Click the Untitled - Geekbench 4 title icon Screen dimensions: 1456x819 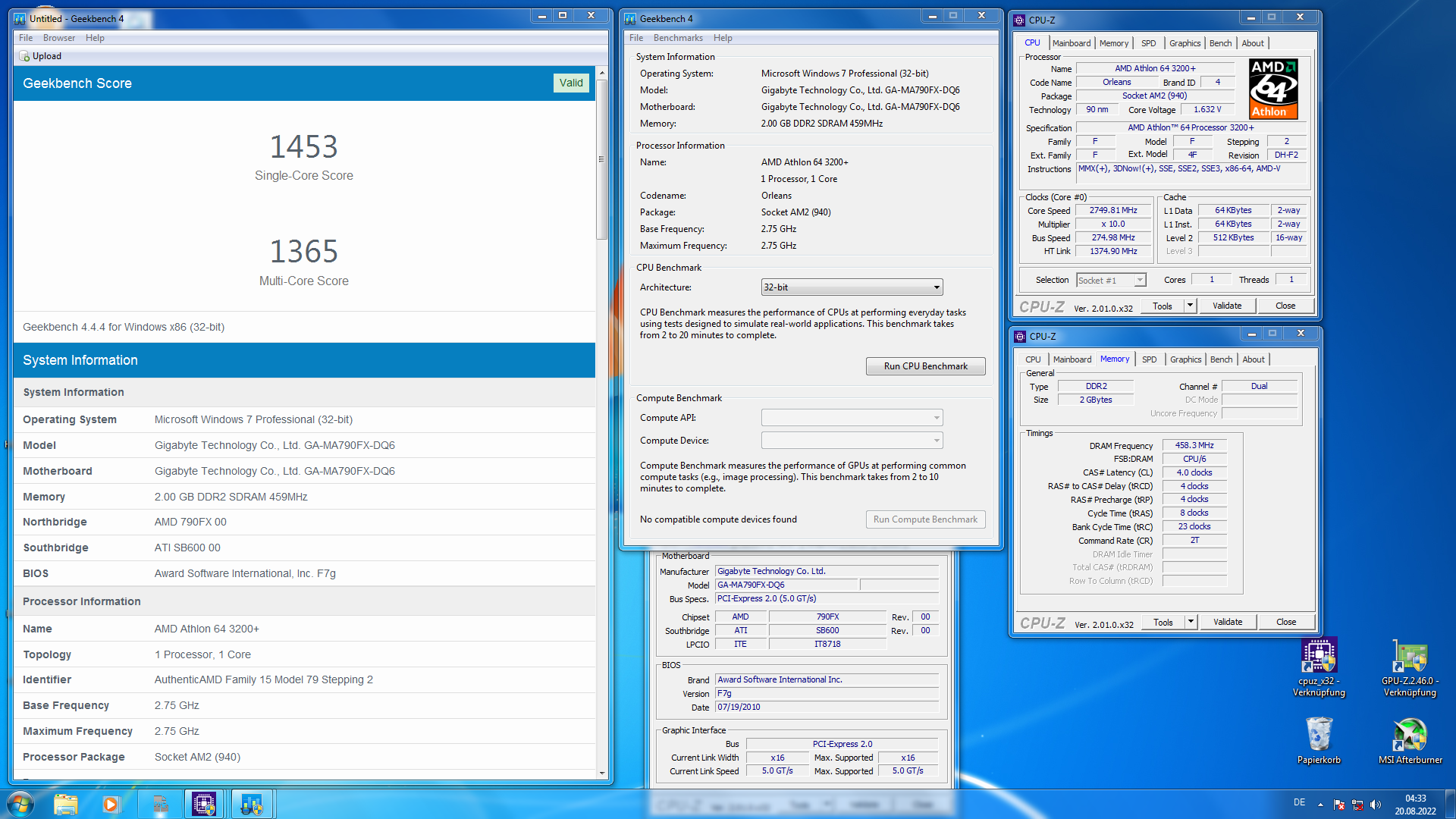(x=20, y=19)
